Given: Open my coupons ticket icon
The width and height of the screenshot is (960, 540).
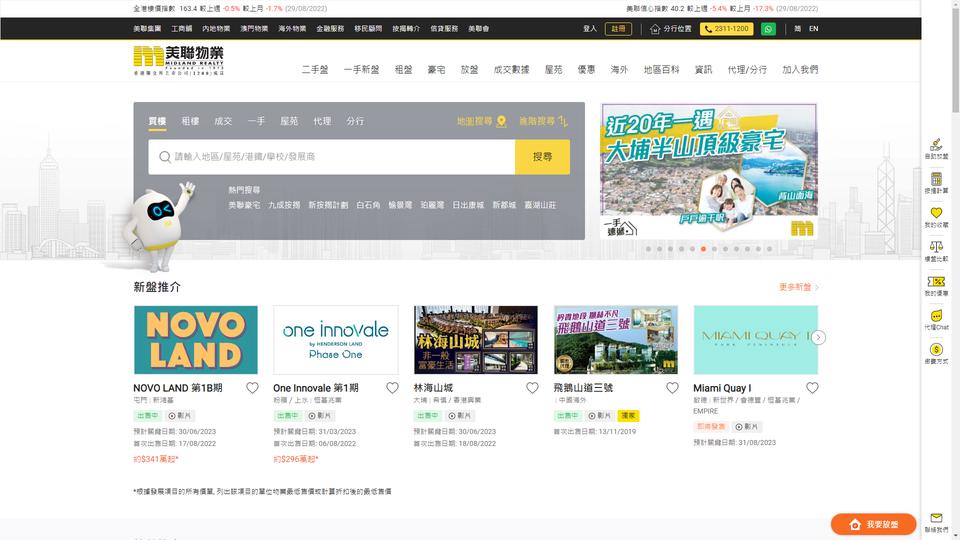Looking at the screenshot, I should tap(936, 285).
